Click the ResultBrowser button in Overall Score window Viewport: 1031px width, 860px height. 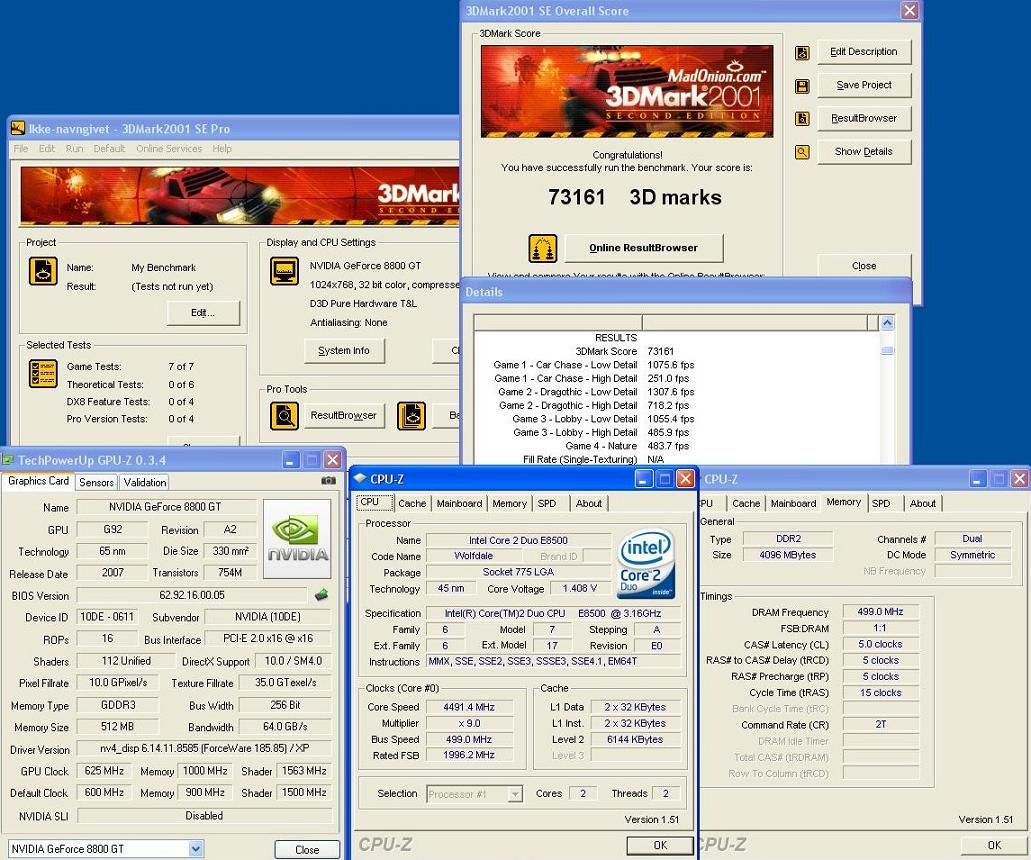[864, 118]
